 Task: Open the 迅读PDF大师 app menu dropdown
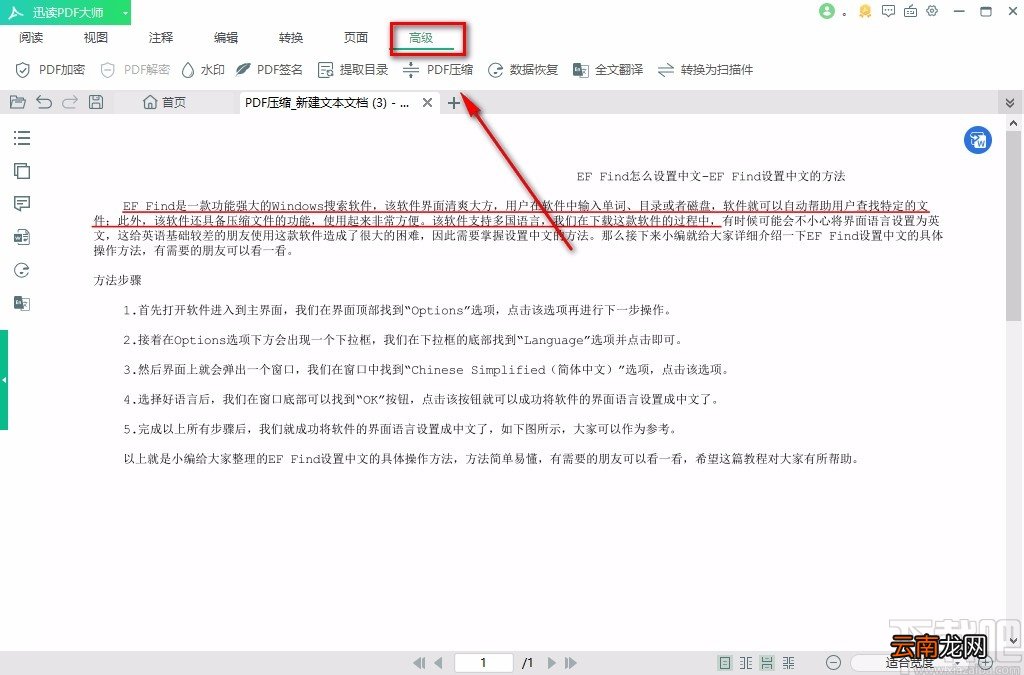click(125, 12)
